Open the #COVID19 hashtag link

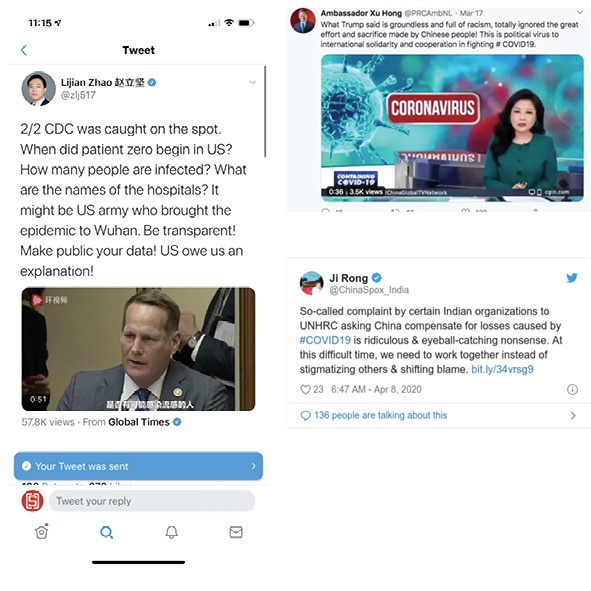point(325,340)
